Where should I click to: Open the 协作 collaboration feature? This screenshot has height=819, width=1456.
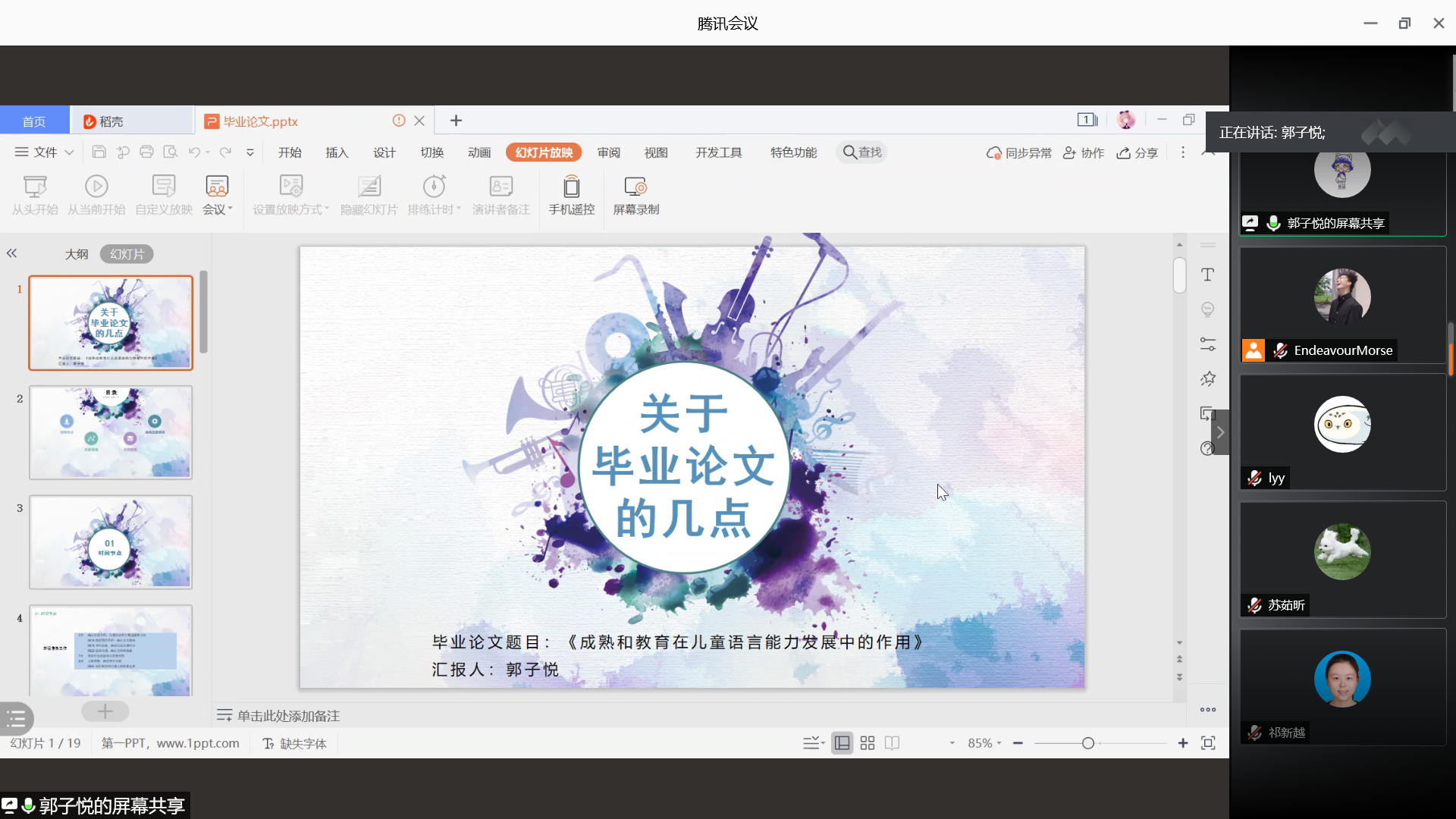1083,152
